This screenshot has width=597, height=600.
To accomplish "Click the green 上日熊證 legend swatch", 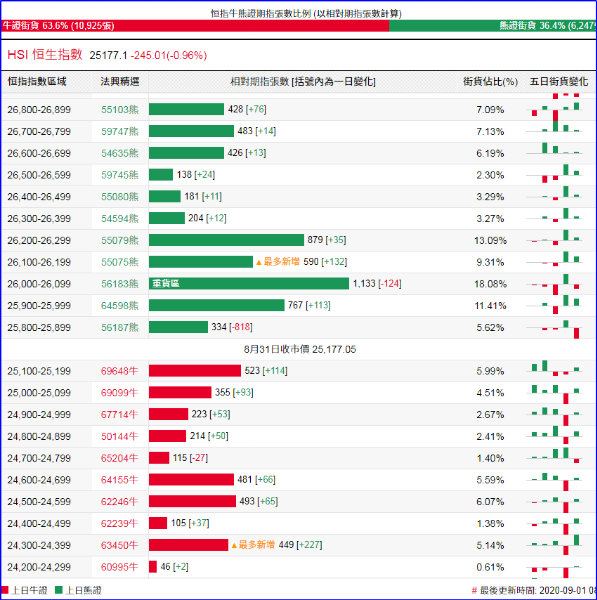I will tap(59, 590).
